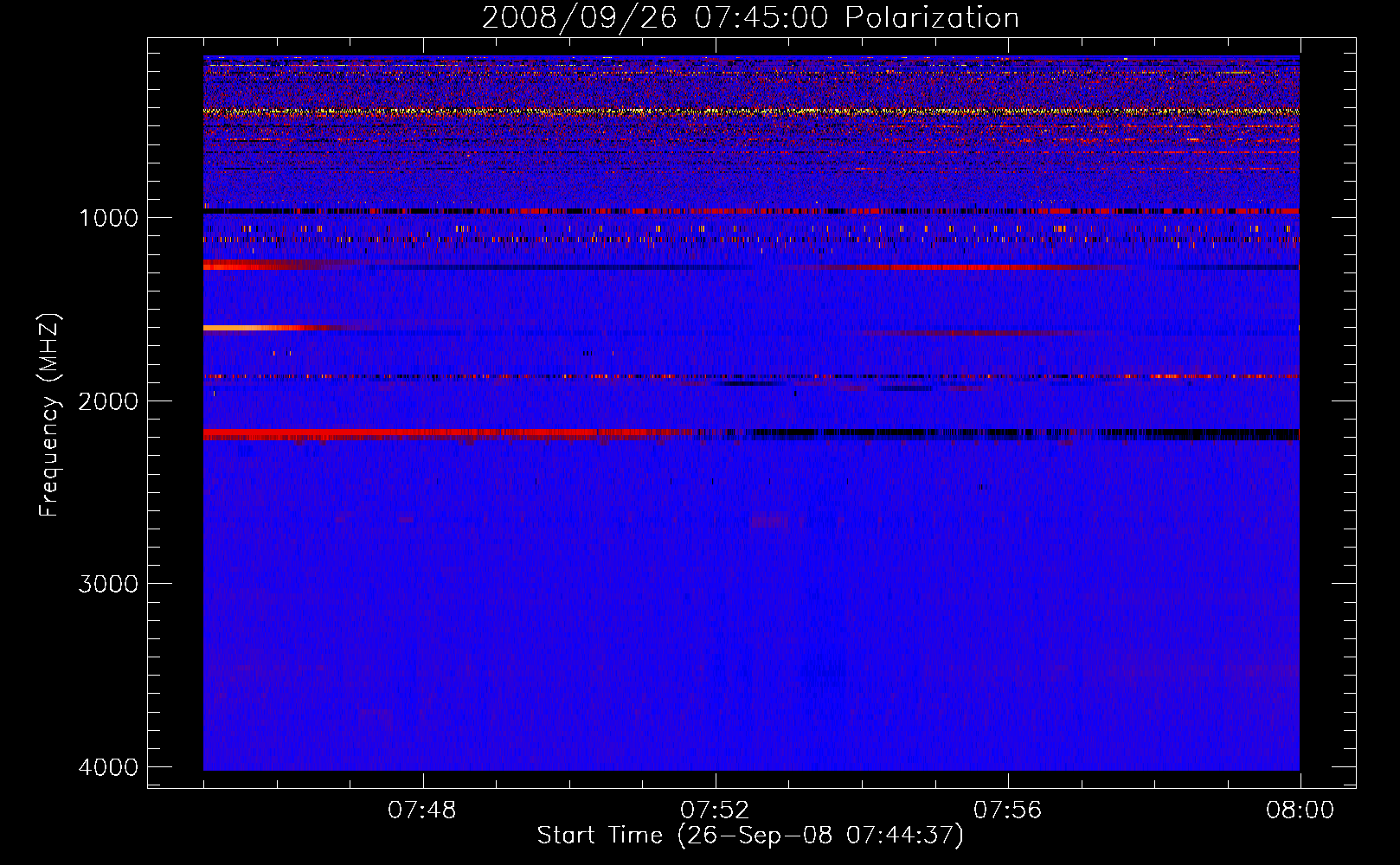
Task: Click the 4000 frequency tick label
Action: tap(108, 767)
